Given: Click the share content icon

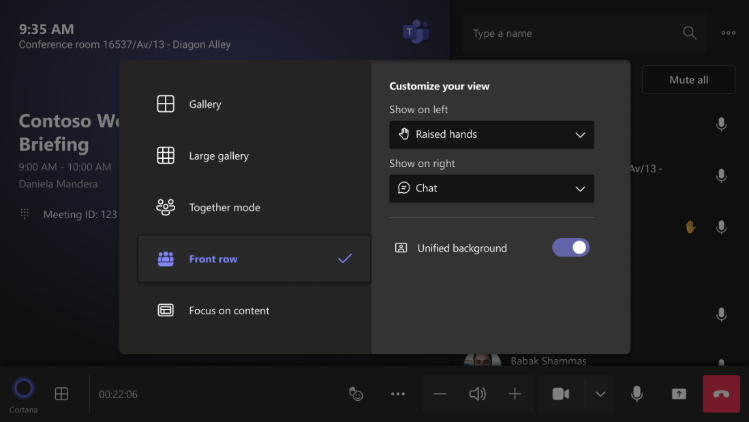Looking at the screenshot, I should pos(679,394).
